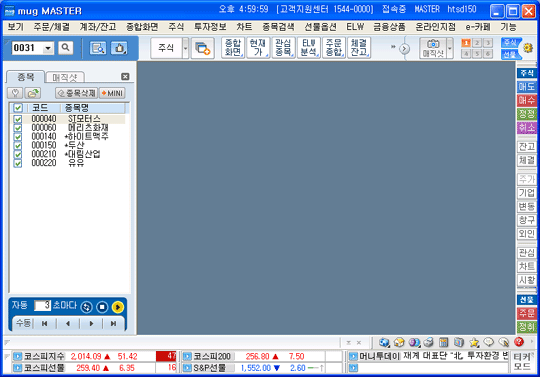Expand more toolbar buttons with double chevron
540x377 pixels.
point(393,46)
